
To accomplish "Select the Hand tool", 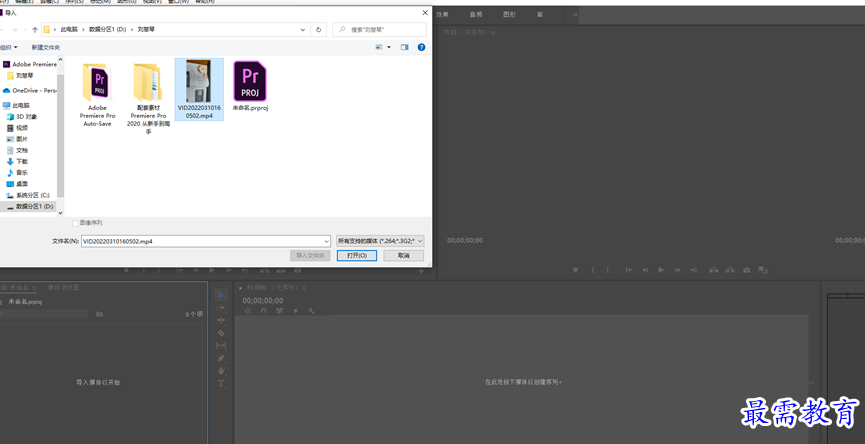I will point(221,371).
